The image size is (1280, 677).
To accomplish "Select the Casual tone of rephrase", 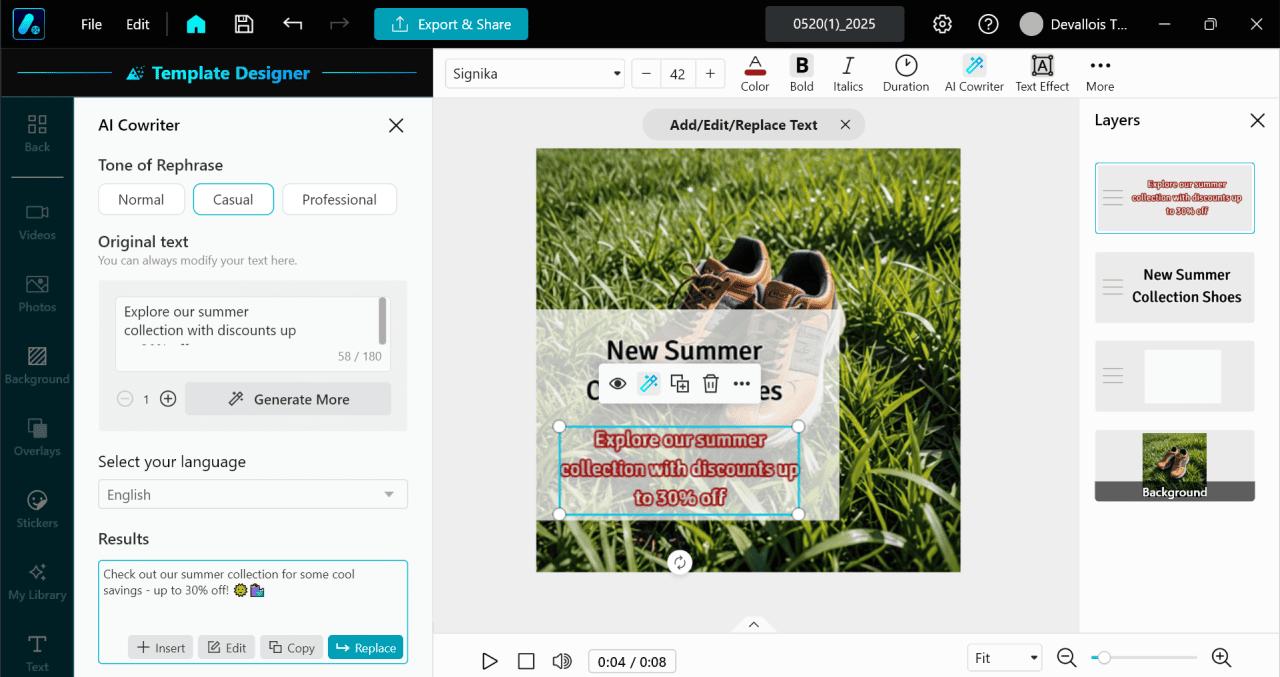I will 233,199.
